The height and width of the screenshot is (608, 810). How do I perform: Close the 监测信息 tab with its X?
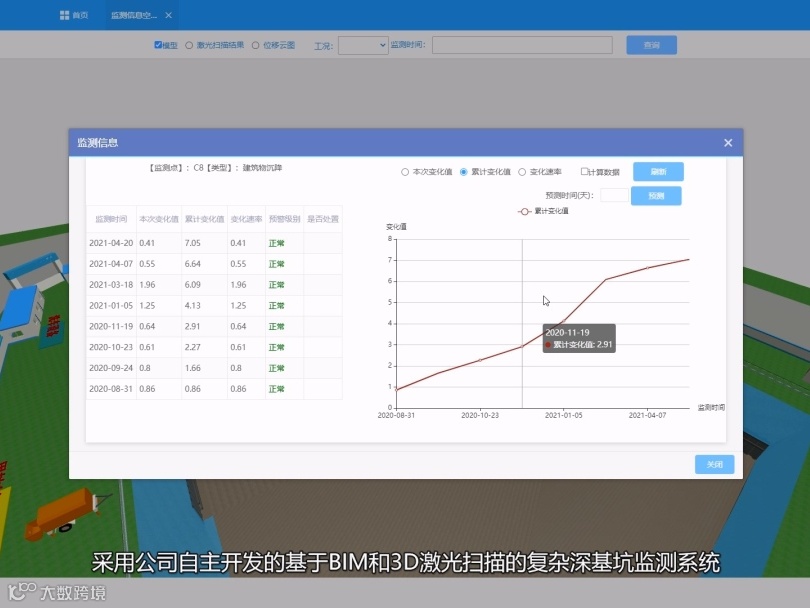pos(168,15)
